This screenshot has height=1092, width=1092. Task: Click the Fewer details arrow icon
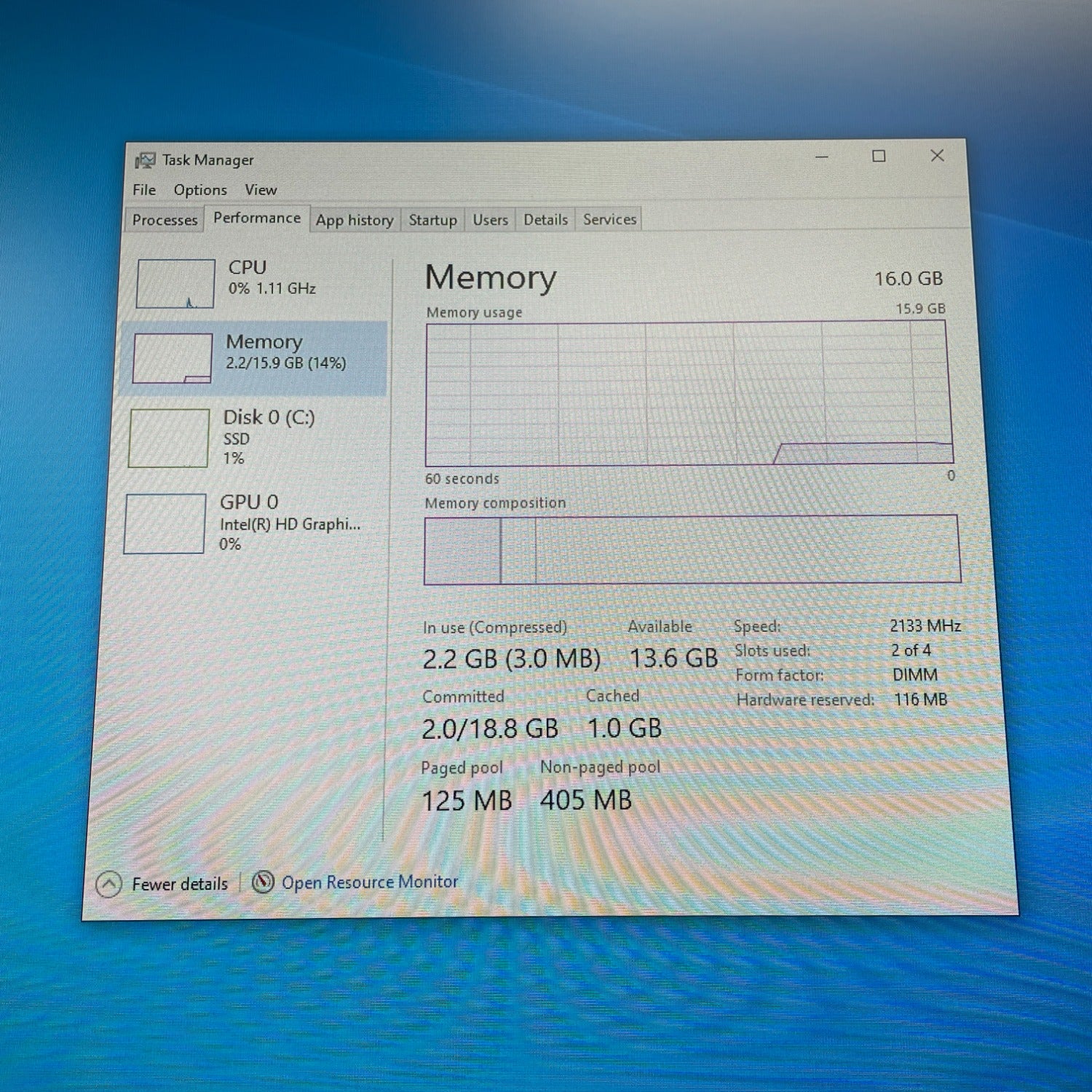tap(108, 885)
